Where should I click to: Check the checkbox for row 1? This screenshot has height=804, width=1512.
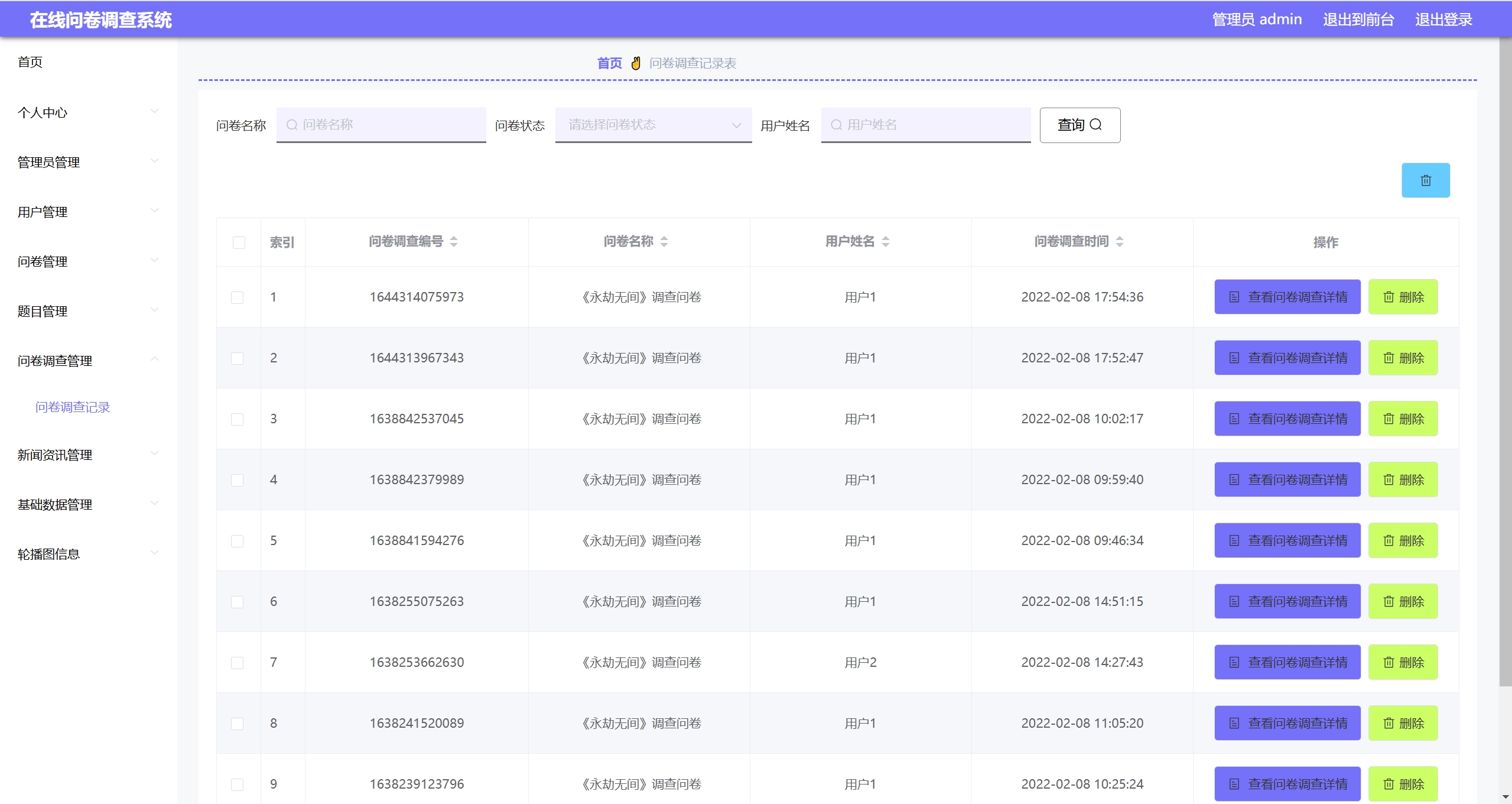237,297
